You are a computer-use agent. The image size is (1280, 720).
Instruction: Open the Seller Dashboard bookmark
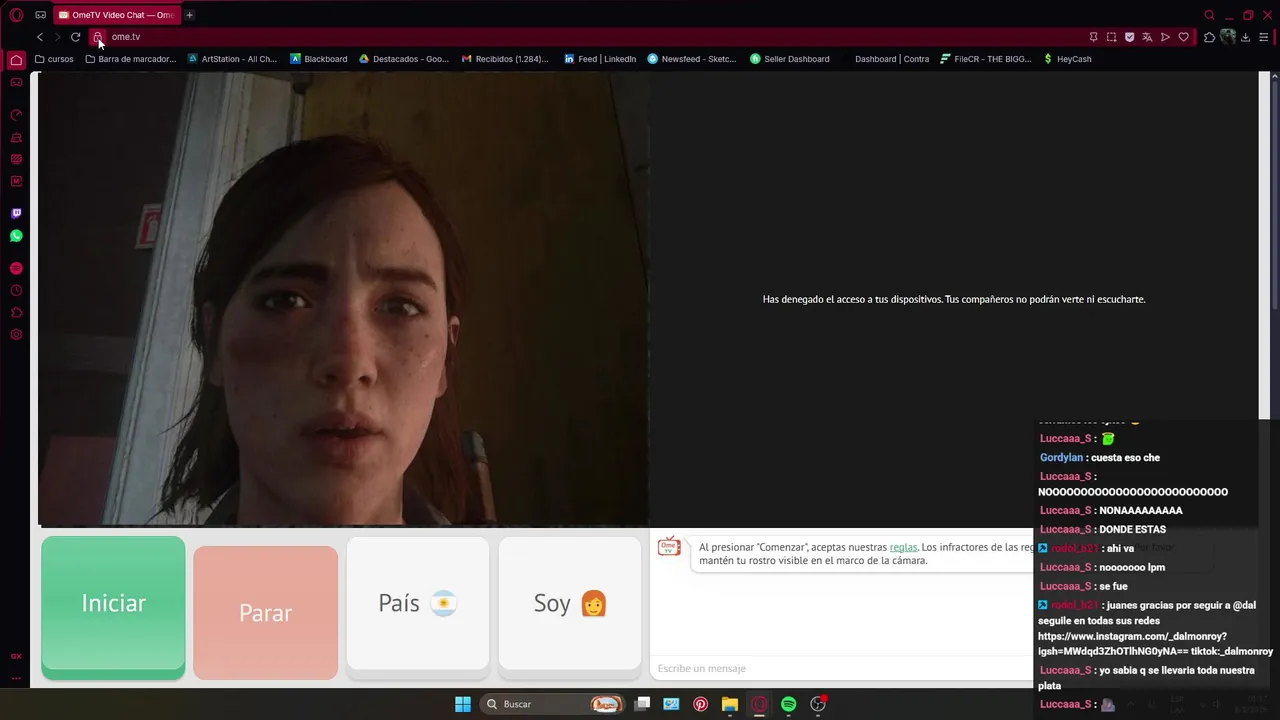(789, 59)
